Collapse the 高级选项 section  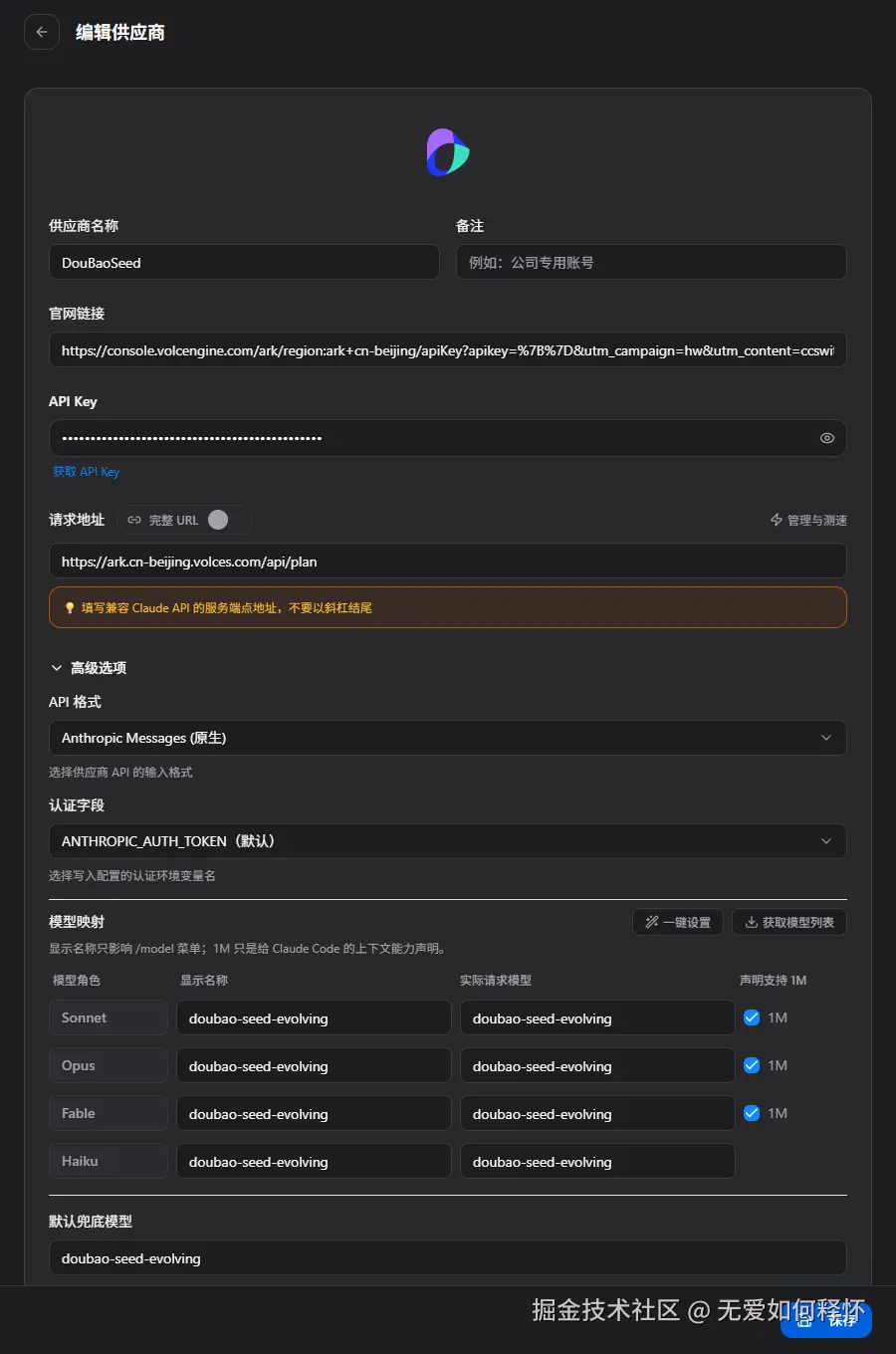(x=89, y=668)
